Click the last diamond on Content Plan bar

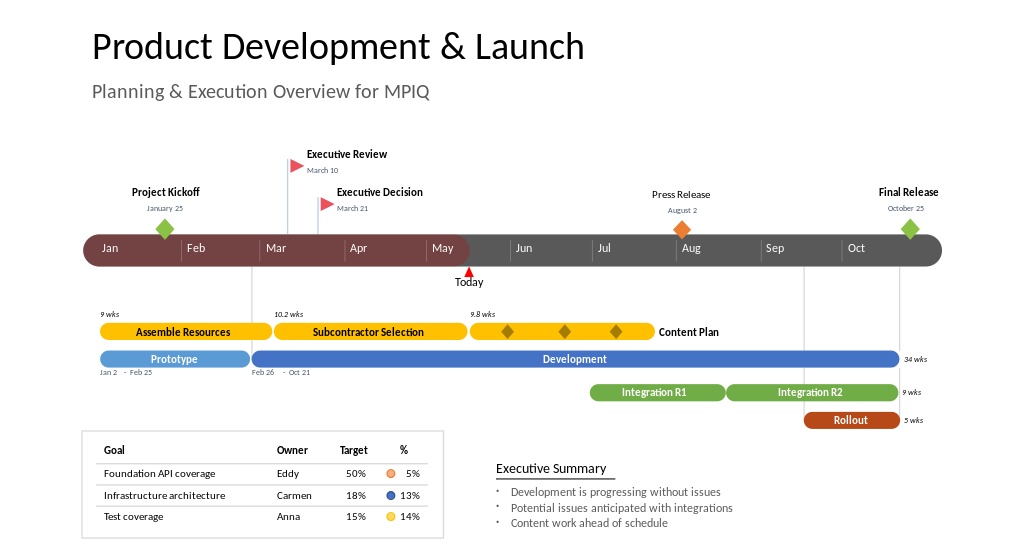pyautogui.click(x=616, y=332)
